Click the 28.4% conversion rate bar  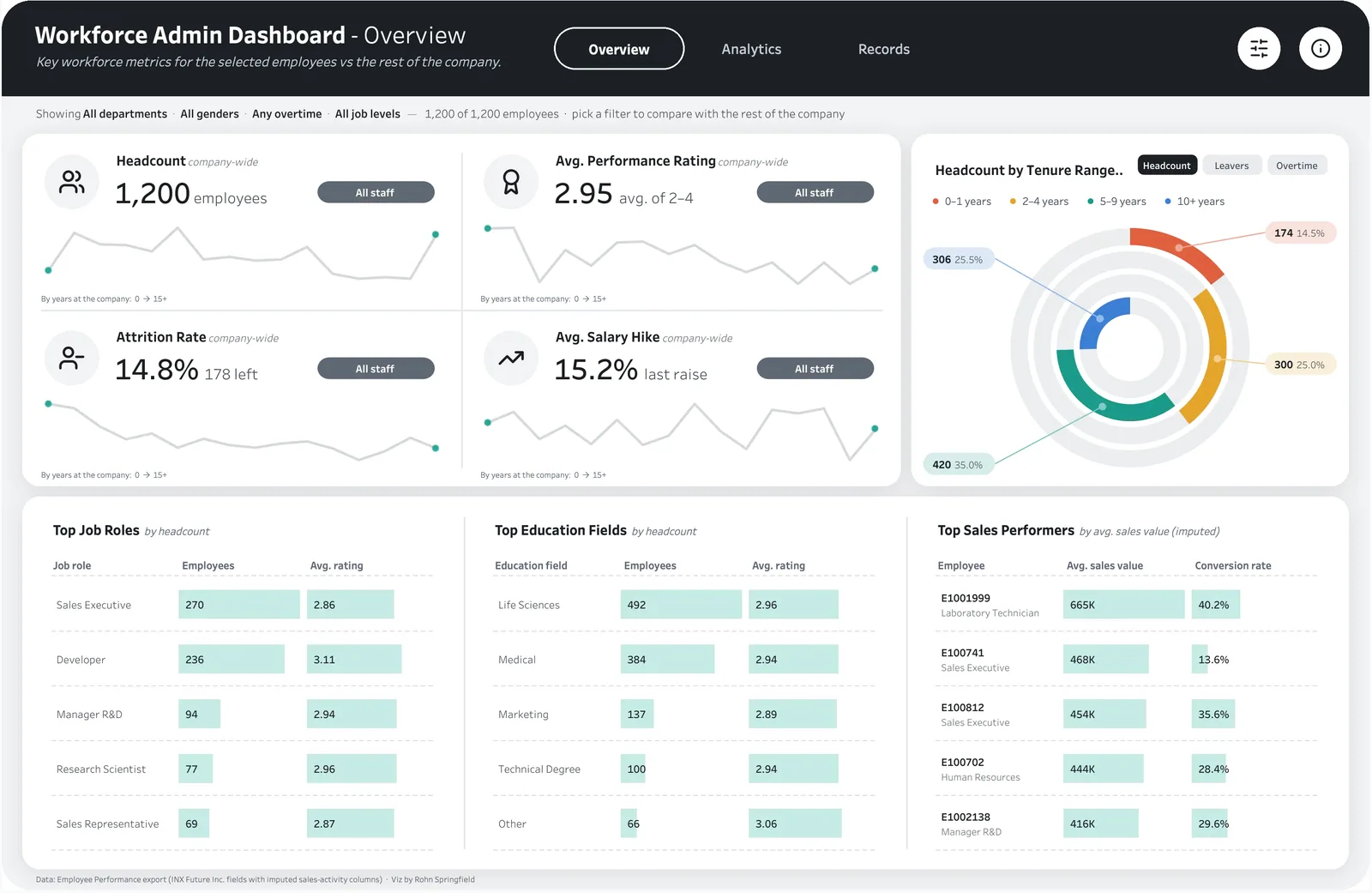point(1211,769)
